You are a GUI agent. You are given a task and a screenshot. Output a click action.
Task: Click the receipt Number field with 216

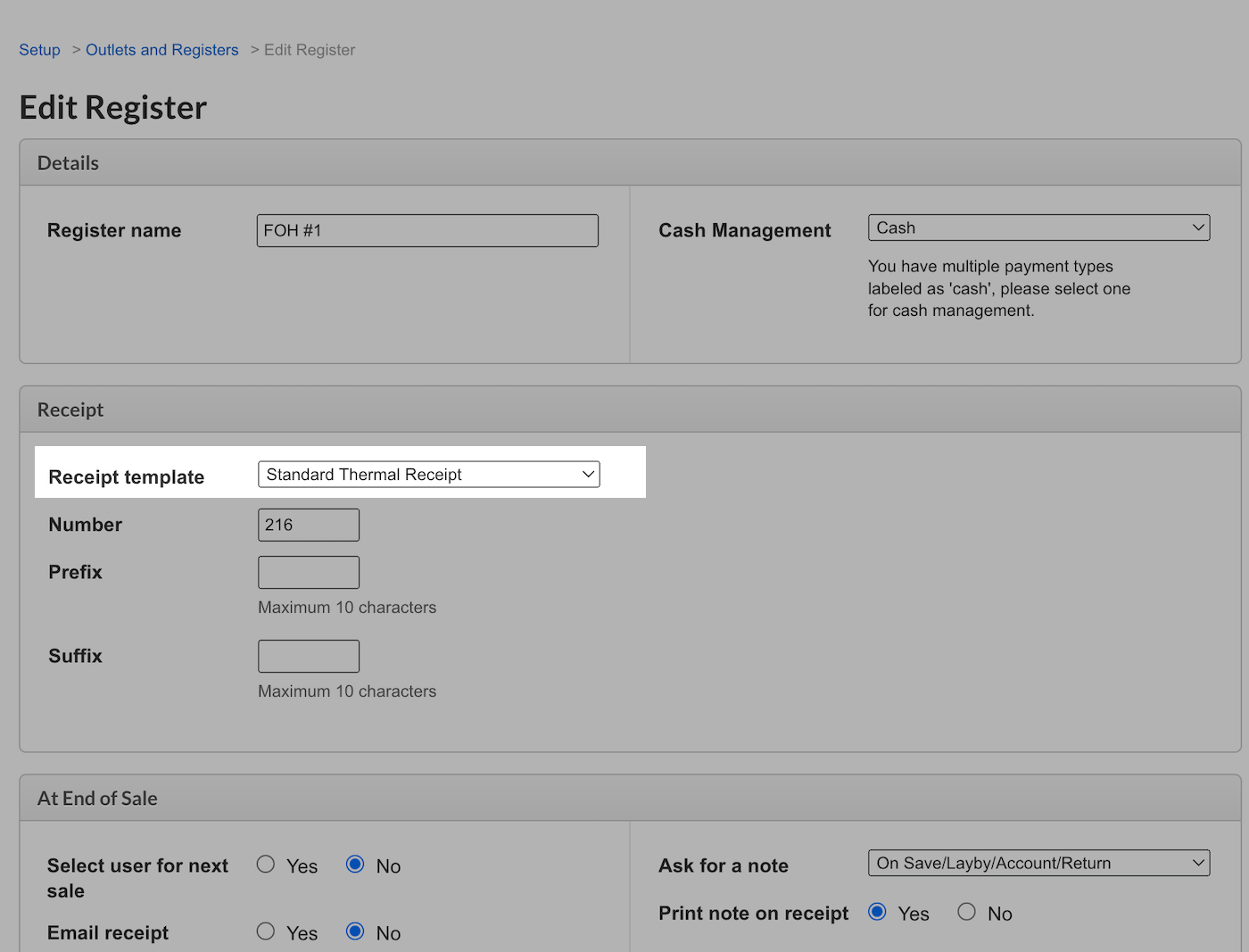[309, 525]
